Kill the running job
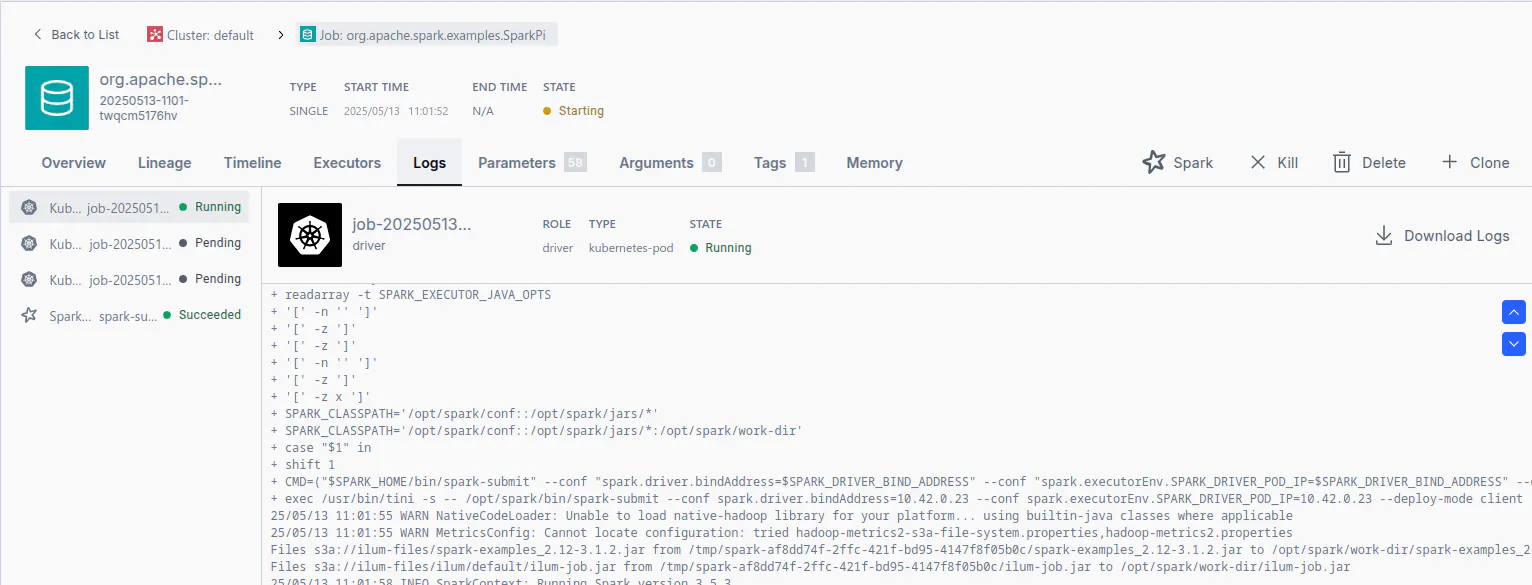 [x=1274, y=162]
